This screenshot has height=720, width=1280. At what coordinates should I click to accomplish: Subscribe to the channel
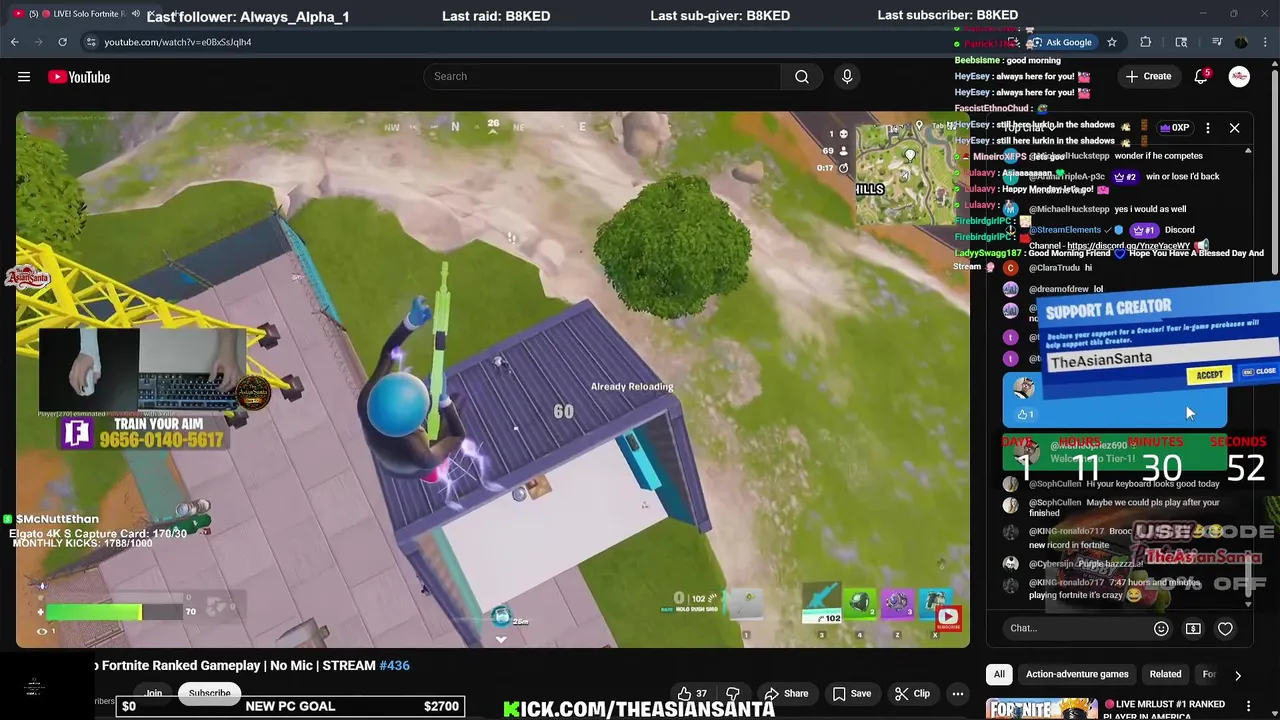tap(209, 693)
